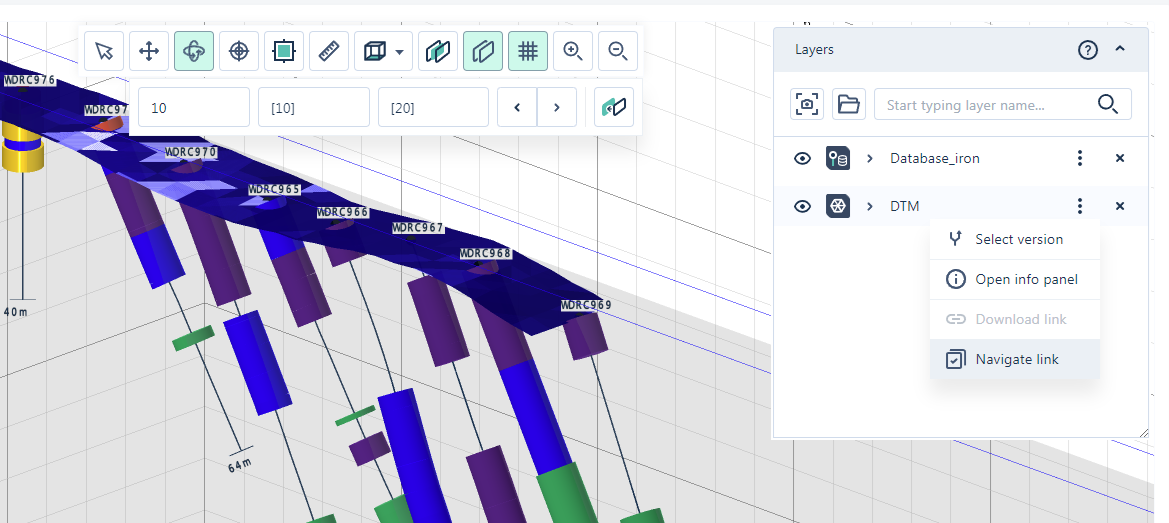Zoom in with the magnifier plus
The image size is (1169, 523).
pos(573,51)
